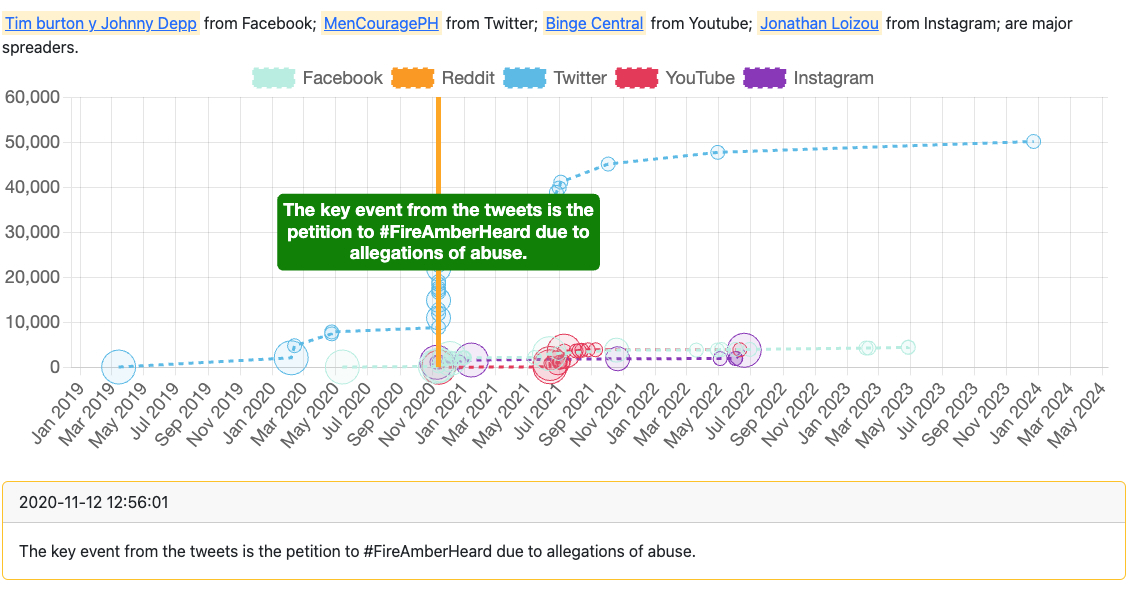
Task: Toggle the Facebook legend color box
Action: [273, 78]
